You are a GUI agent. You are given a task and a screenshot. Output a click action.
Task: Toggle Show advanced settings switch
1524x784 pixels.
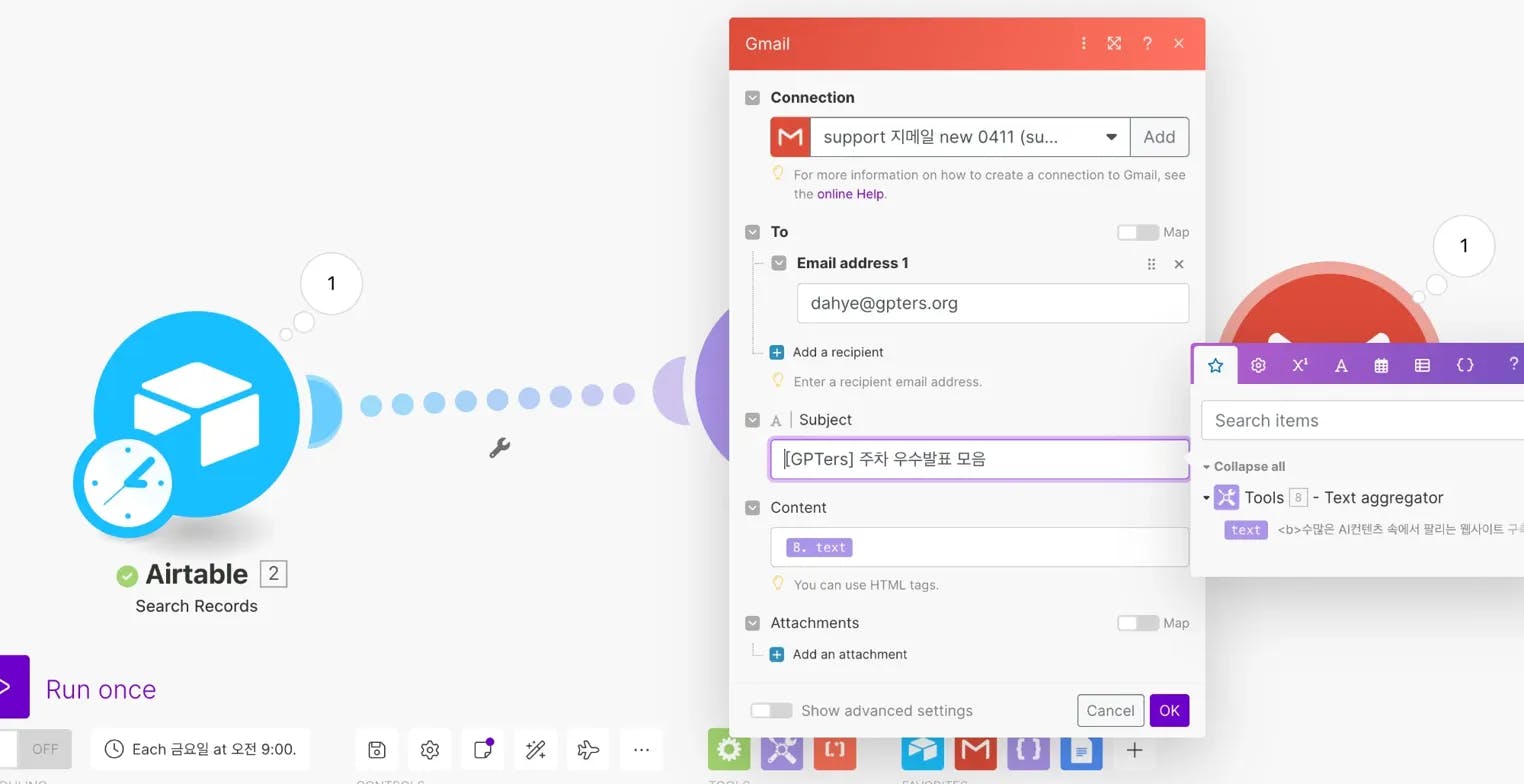(771, 711)
